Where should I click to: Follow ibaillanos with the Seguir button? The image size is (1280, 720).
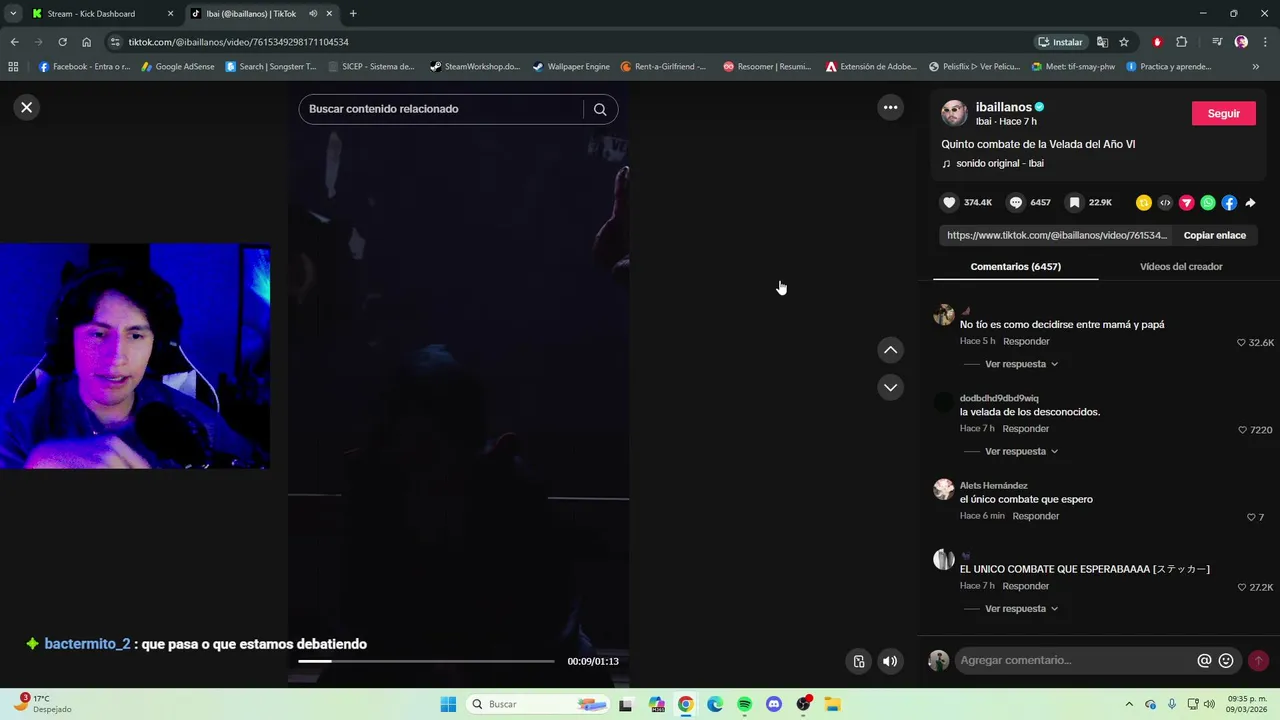1223,114
